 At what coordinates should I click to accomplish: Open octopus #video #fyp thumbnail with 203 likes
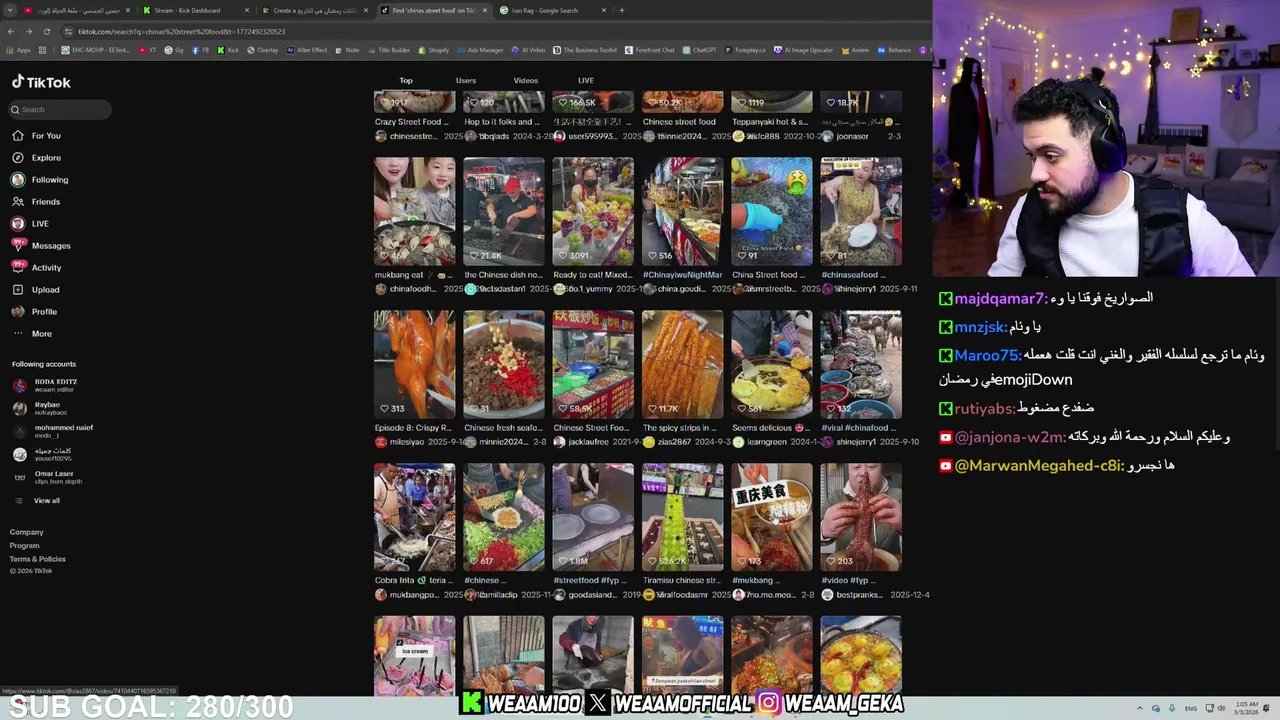[x=861, y=517]
